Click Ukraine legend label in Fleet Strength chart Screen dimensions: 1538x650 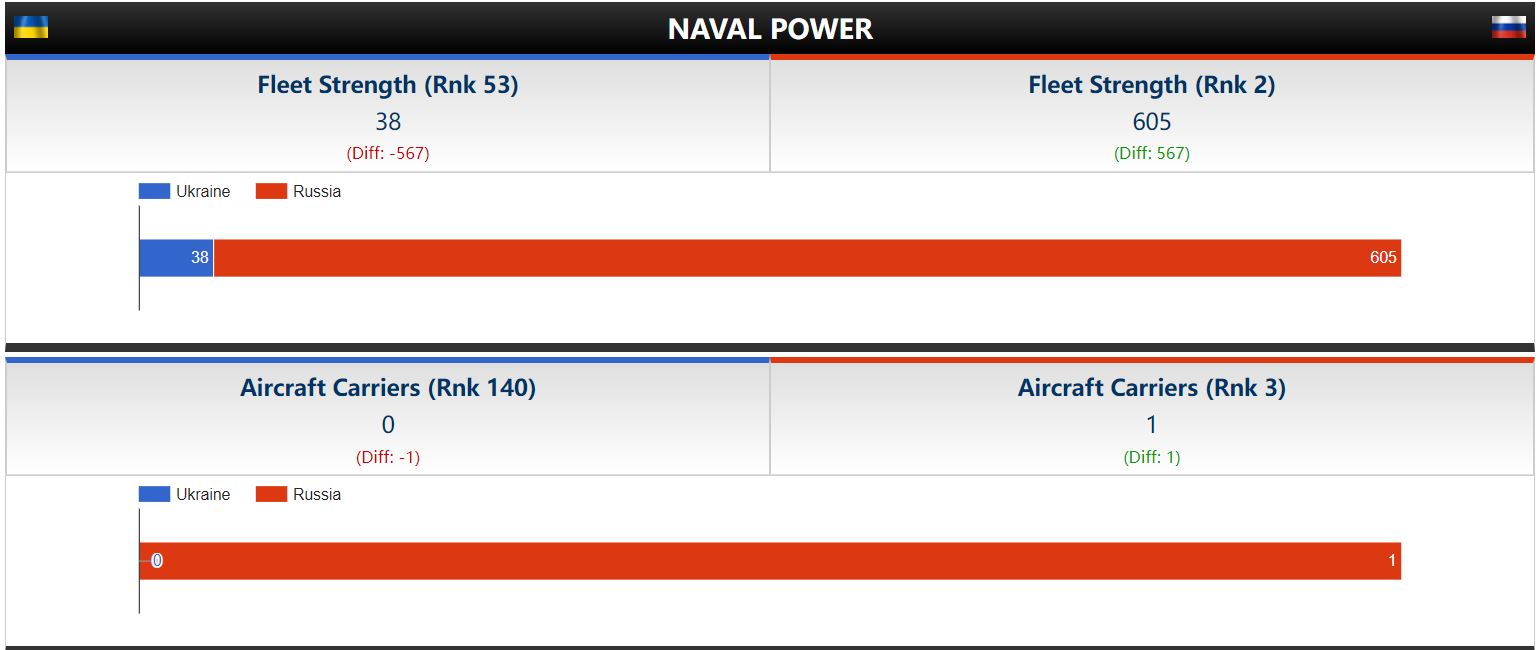coord(203,192)
